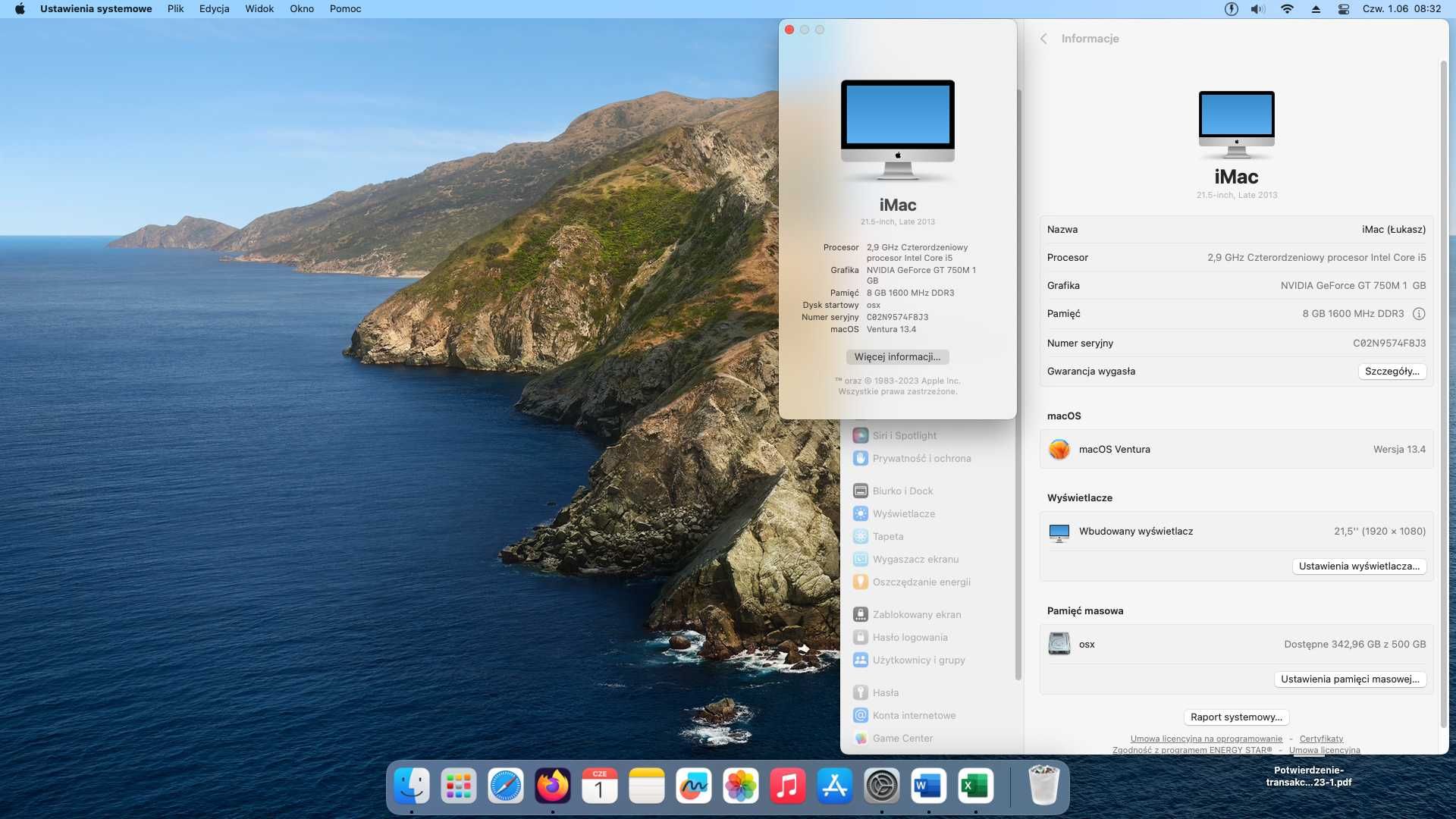Viewport: 1456px width, 819px height.
Task: Click the Nazwa field iMac (Łukasz)
Action: point(1394,230)
